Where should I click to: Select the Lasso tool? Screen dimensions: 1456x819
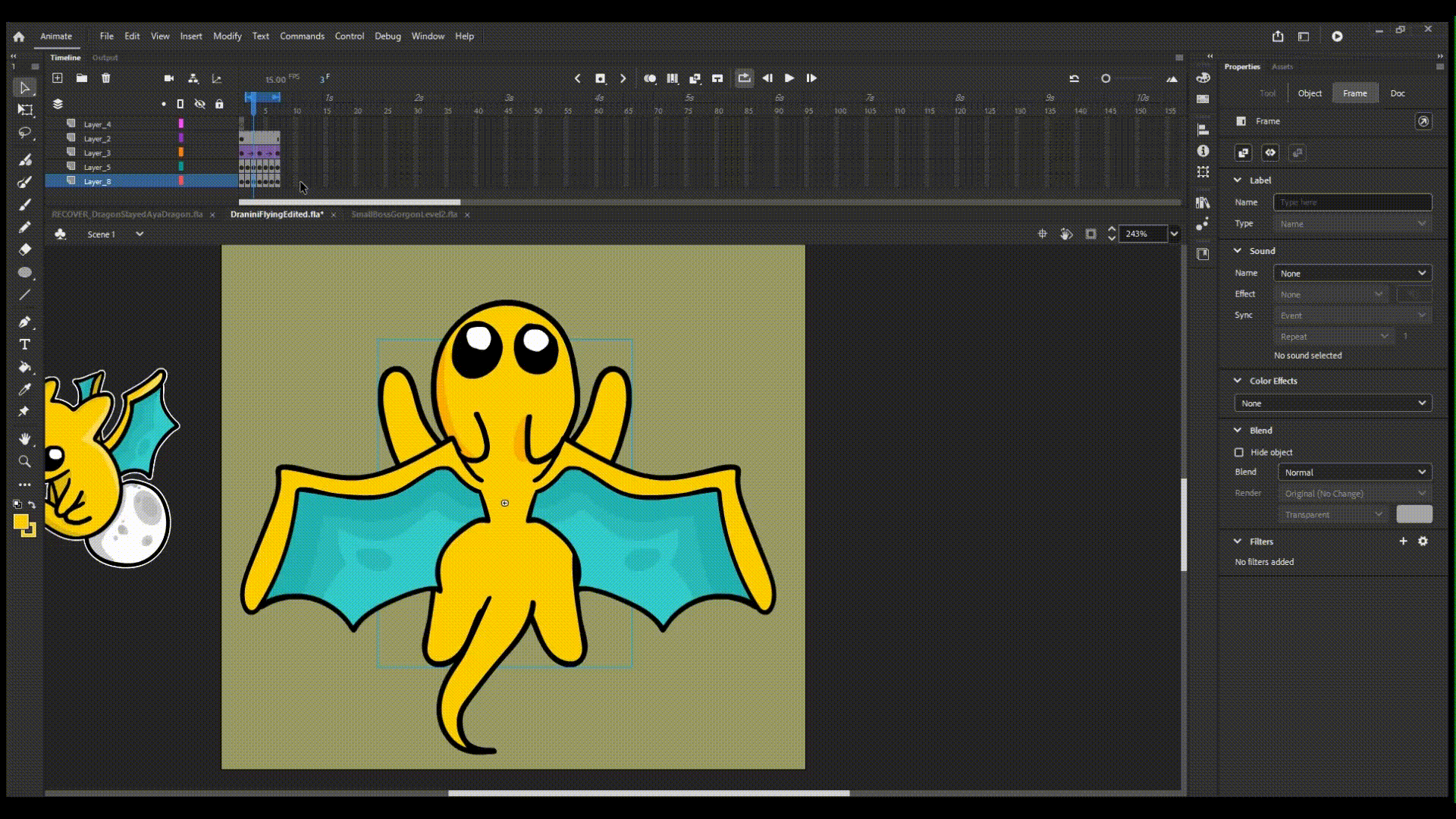coord(24,133)
